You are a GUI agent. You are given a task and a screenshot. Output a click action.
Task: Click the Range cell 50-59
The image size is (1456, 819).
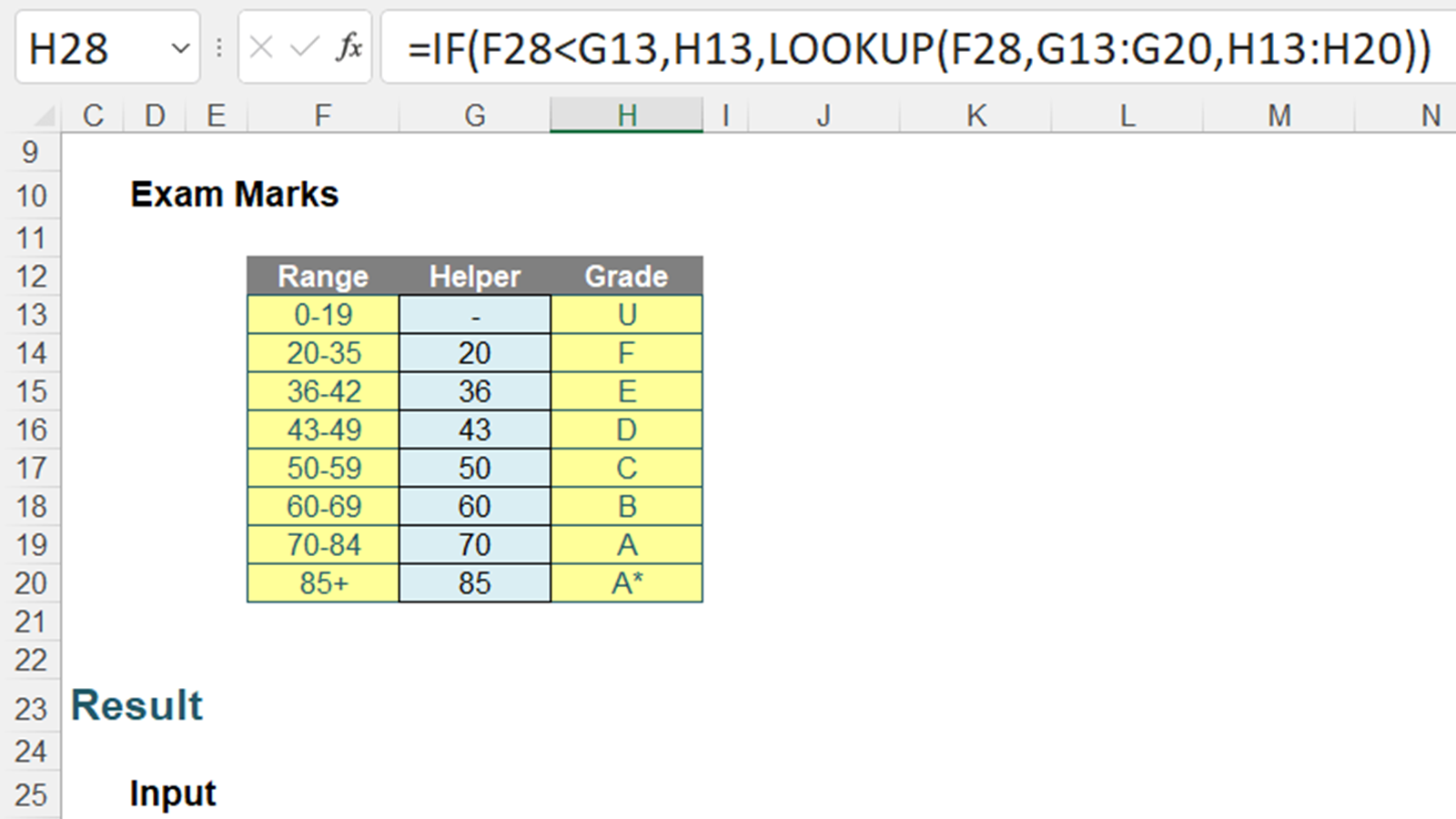click(323, 468)
